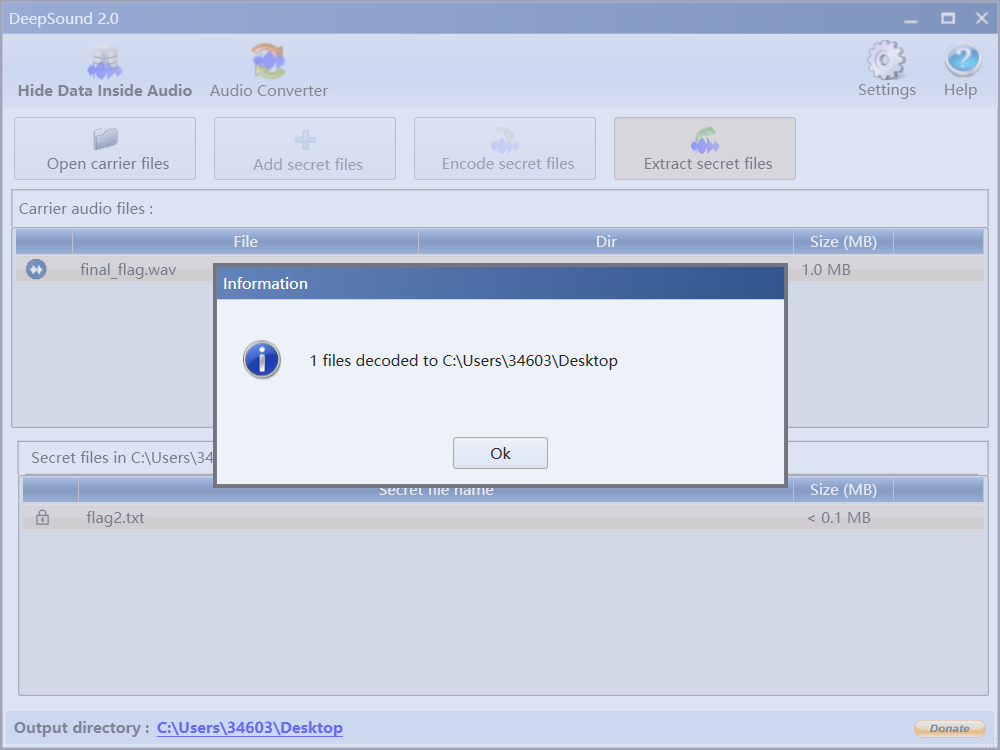Click the Dir column header
This screenshot has width=1000, height=750.
[606, 242]
